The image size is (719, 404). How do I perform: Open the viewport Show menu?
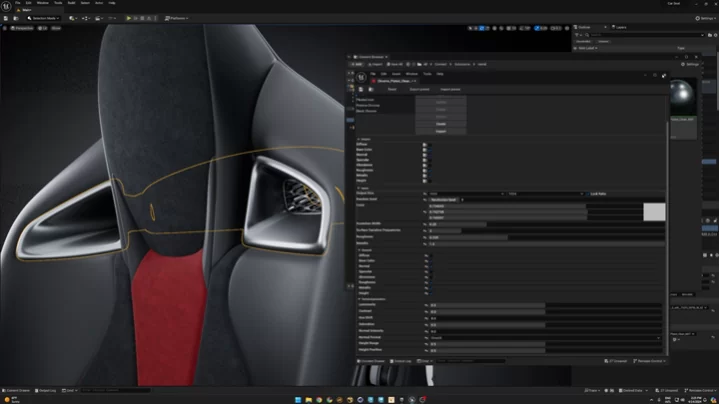pyautogui.click(x=56, y=28)
